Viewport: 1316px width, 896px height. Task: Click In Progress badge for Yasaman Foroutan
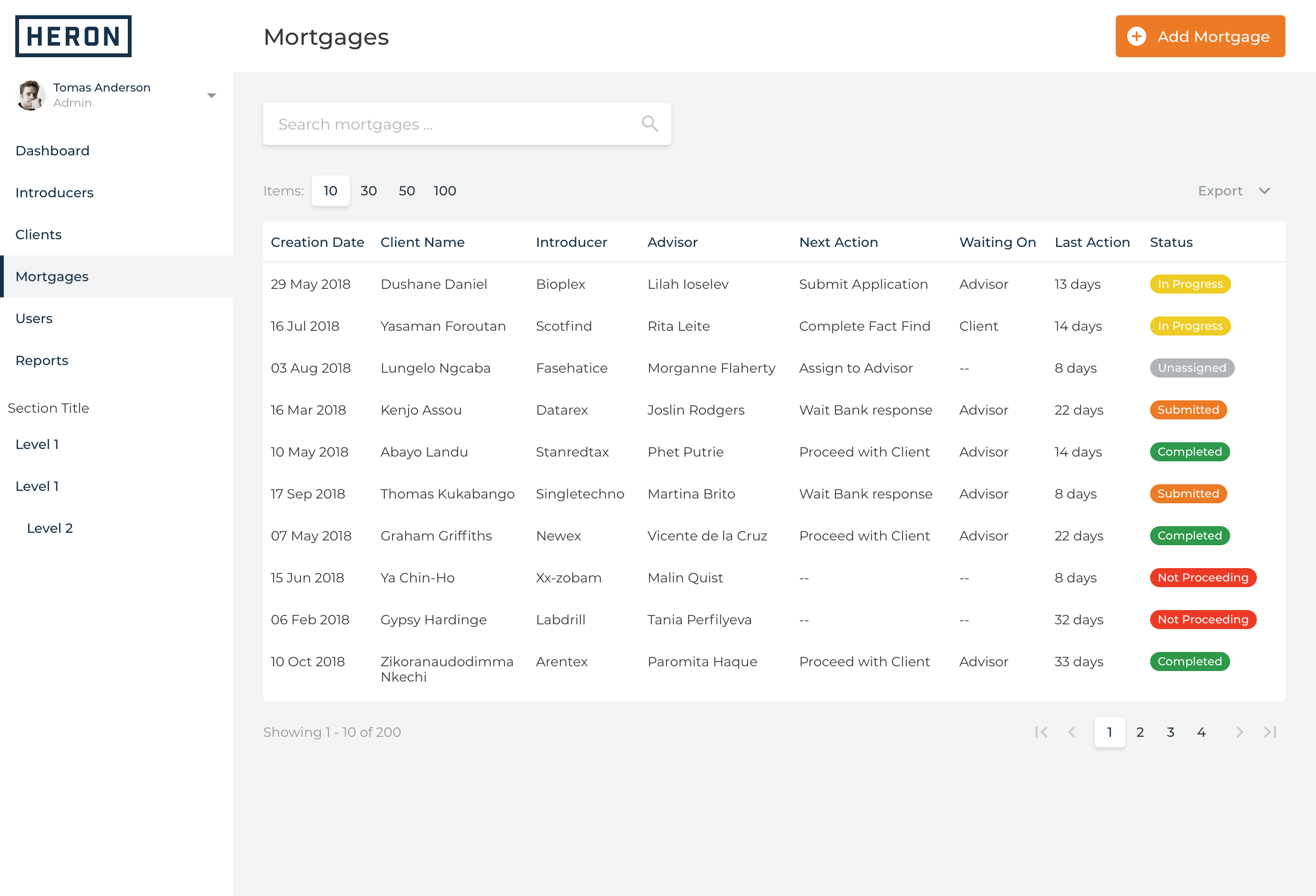pos(1190,326)
